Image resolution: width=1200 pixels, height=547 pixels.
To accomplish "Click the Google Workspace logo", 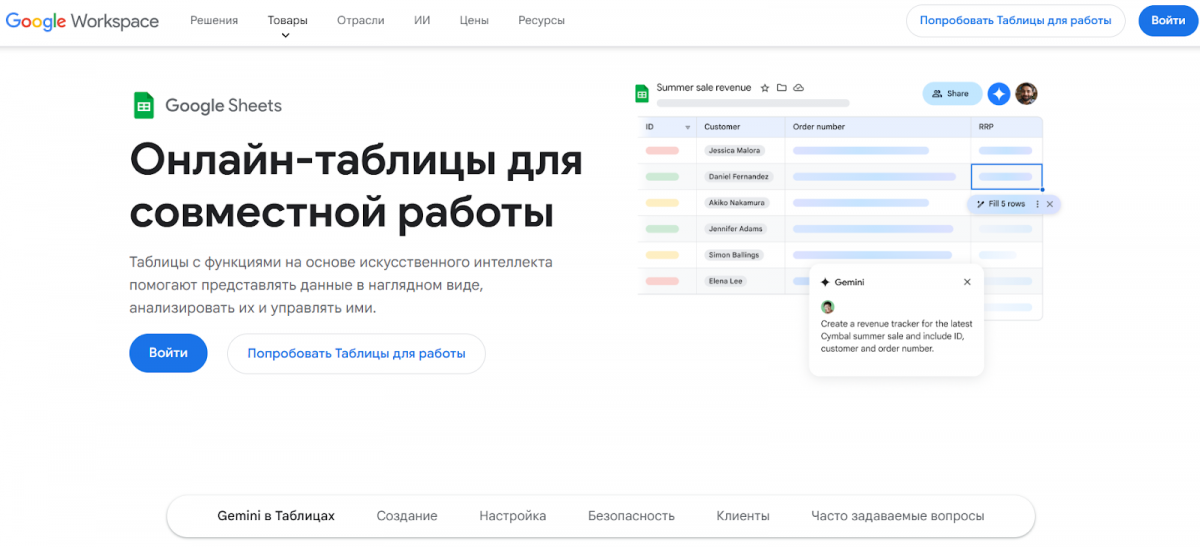I will click(x=82, y=21).
